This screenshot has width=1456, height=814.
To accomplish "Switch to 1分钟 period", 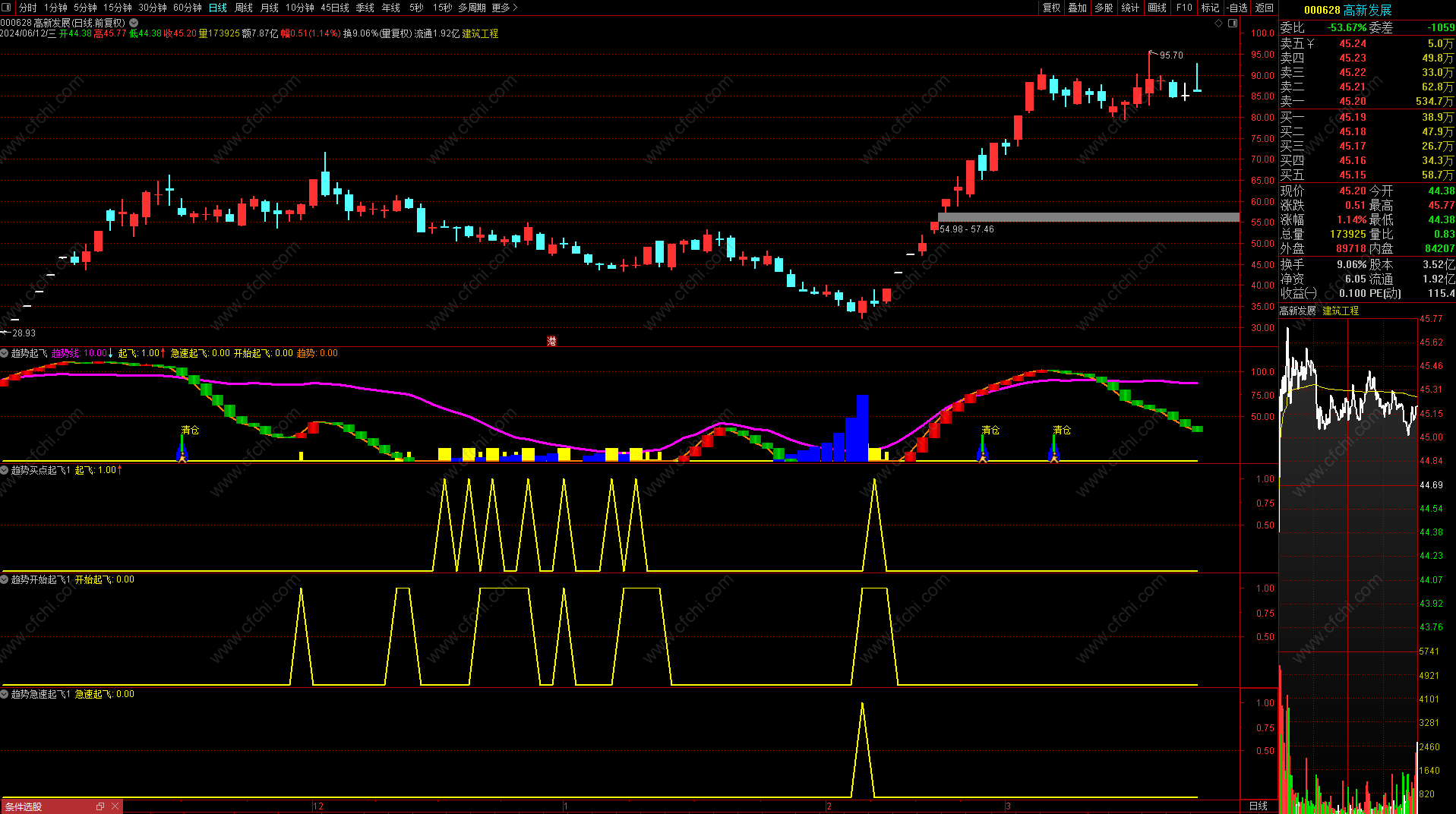I will [x=55, y=8].
